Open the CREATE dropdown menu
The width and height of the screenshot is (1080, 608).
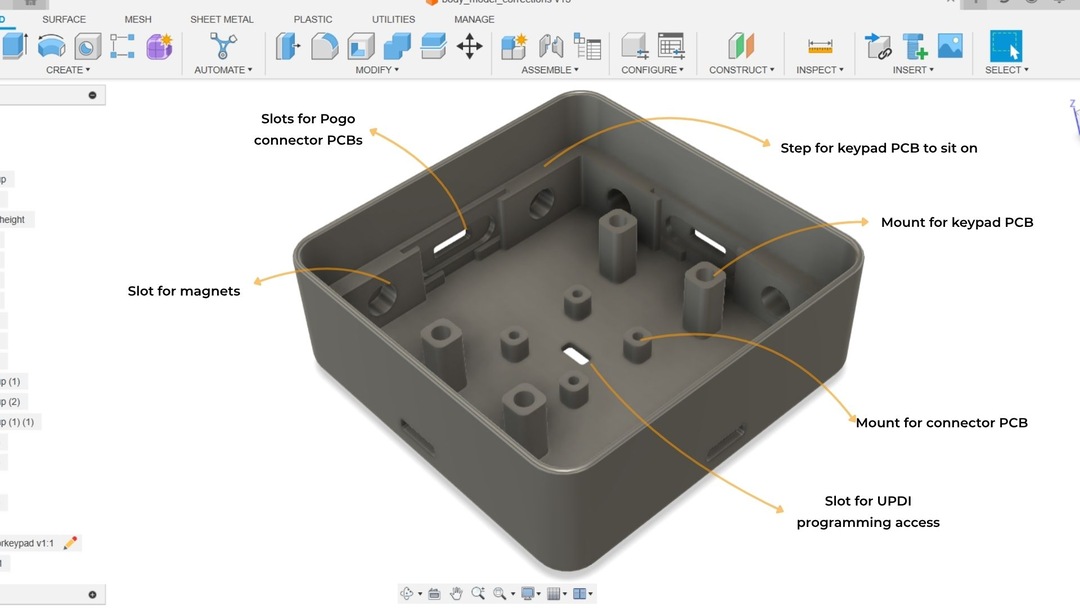coord(68,70)
